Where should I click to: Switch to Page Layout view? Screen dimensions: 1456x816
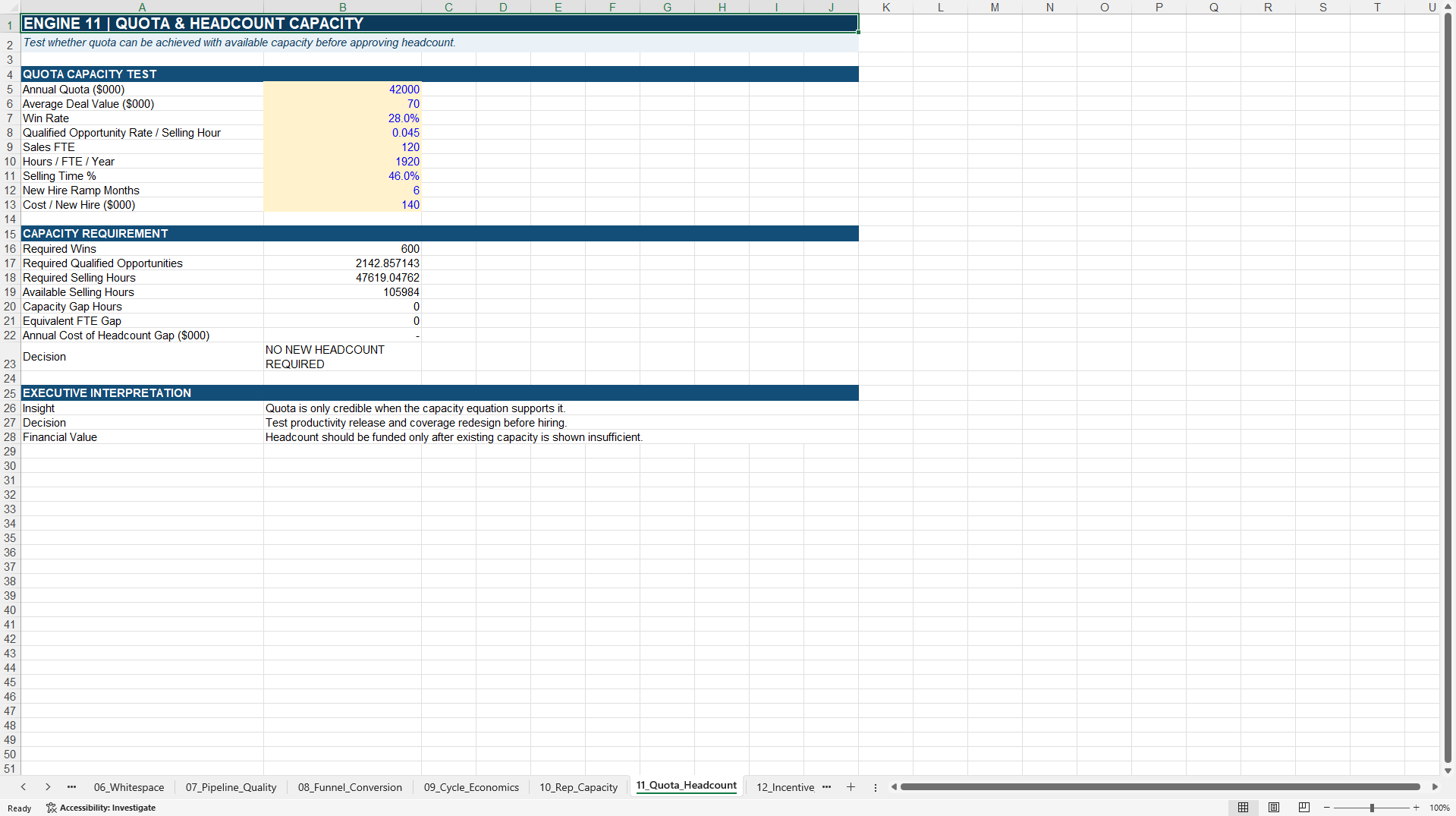click(x=1274, y=808)
